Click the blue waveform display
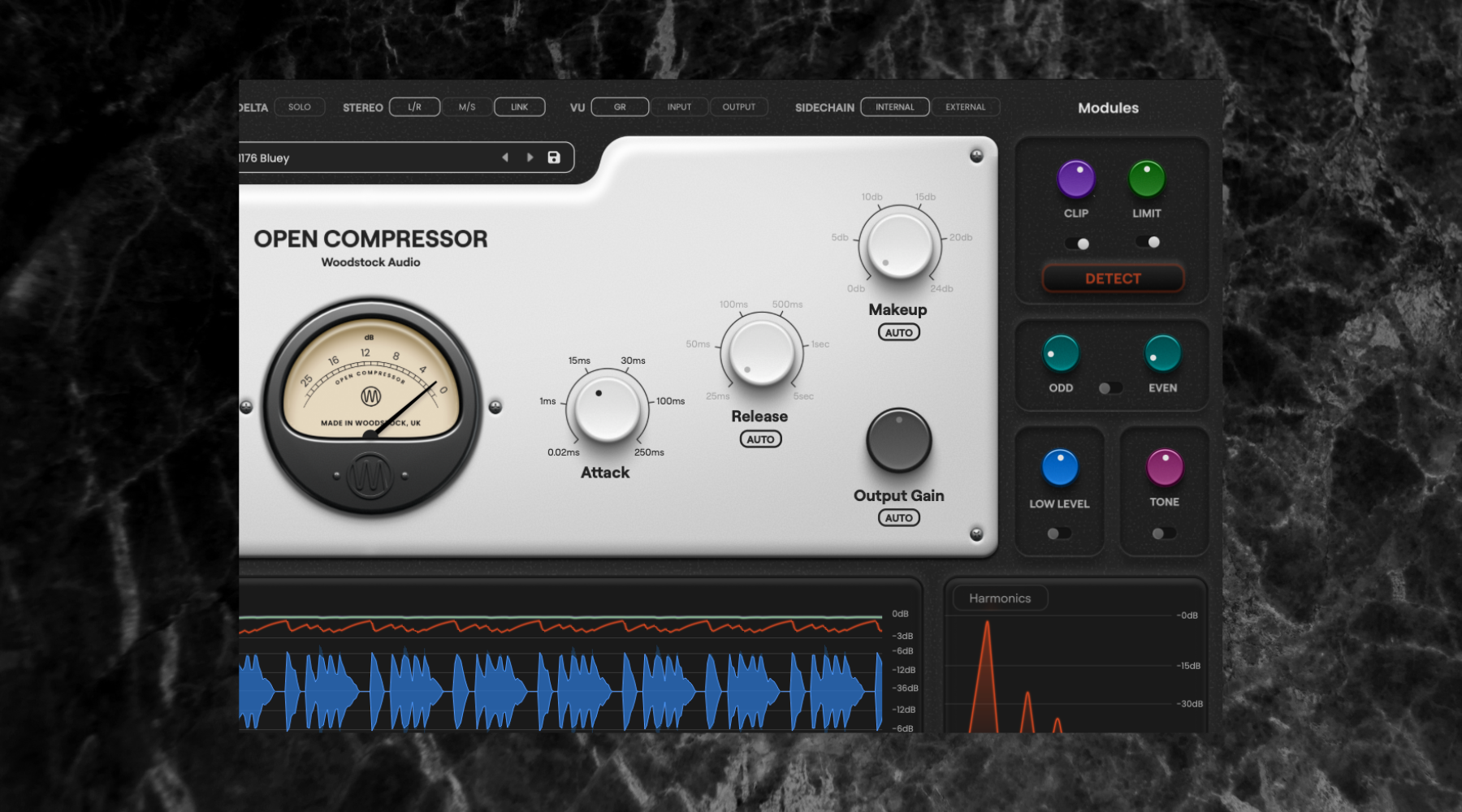Image resolution: width=1462 pixels, height=812 pixels. pyautogui.click(x=560, y=691)
